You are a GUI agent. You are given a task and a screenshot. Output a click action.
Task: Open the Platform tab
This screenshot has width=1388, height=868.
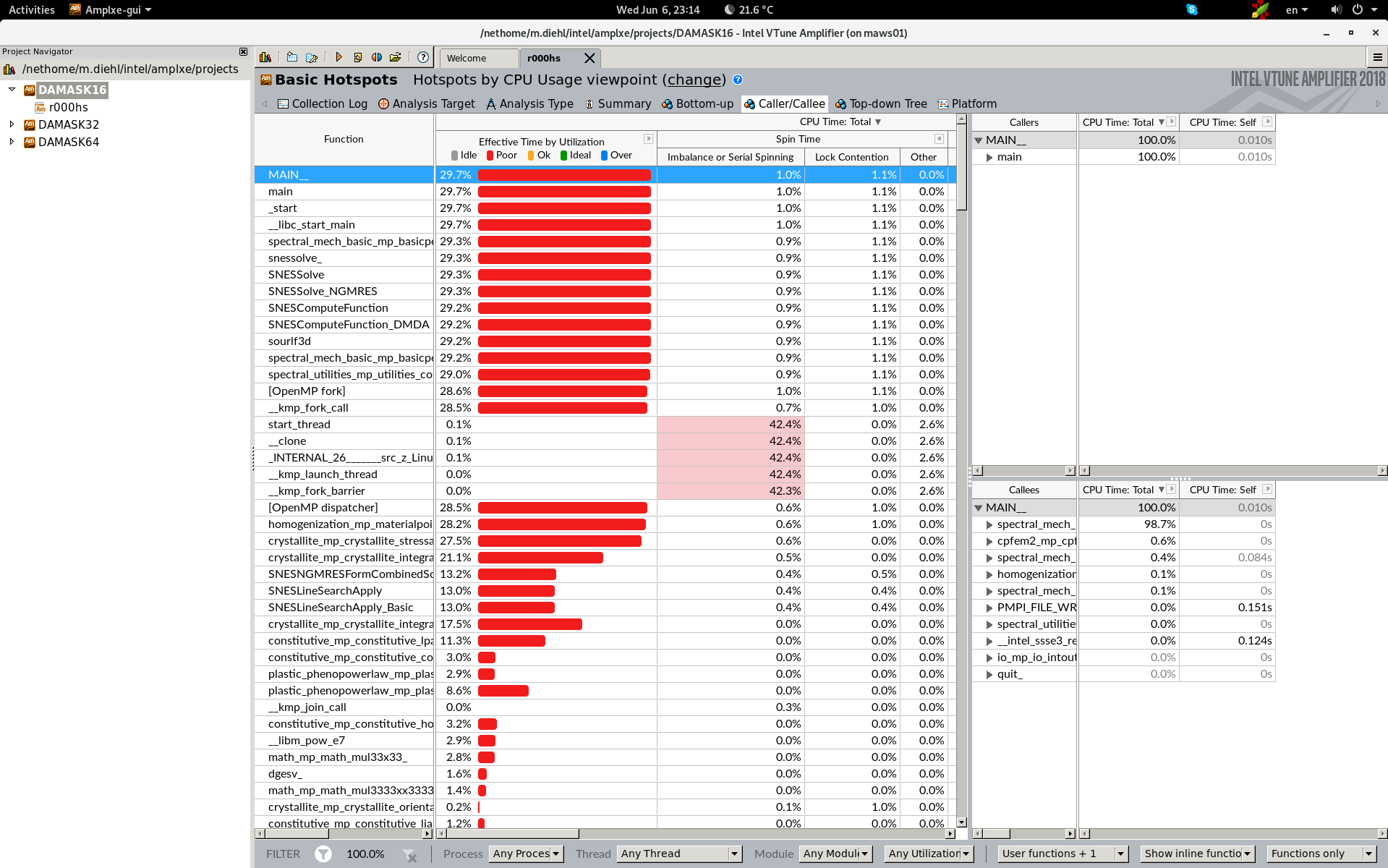coord(967,103)
